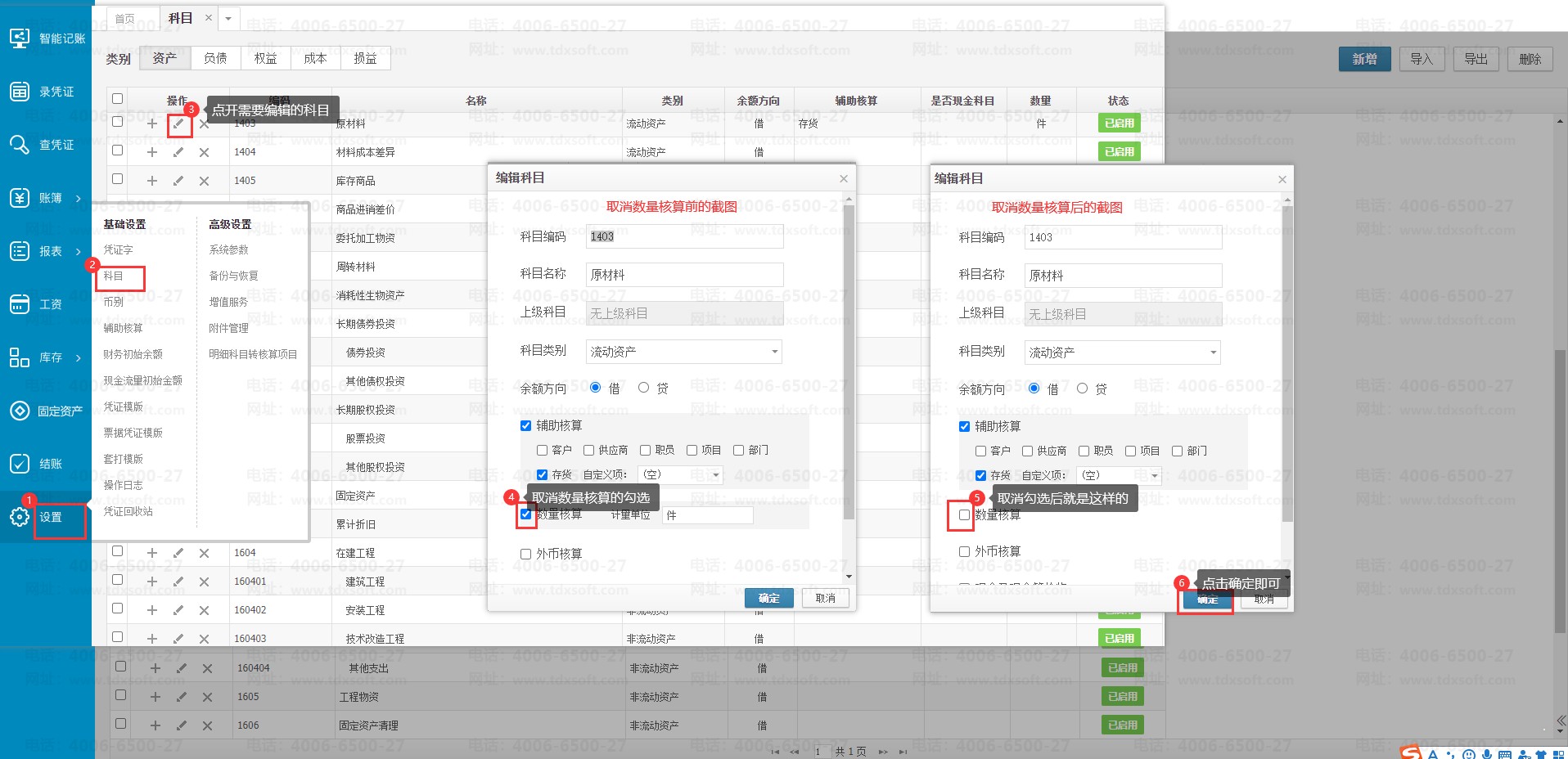Open 辅助核算 in basic settings menu
The image size is (1568, 759).
point(123,328)
